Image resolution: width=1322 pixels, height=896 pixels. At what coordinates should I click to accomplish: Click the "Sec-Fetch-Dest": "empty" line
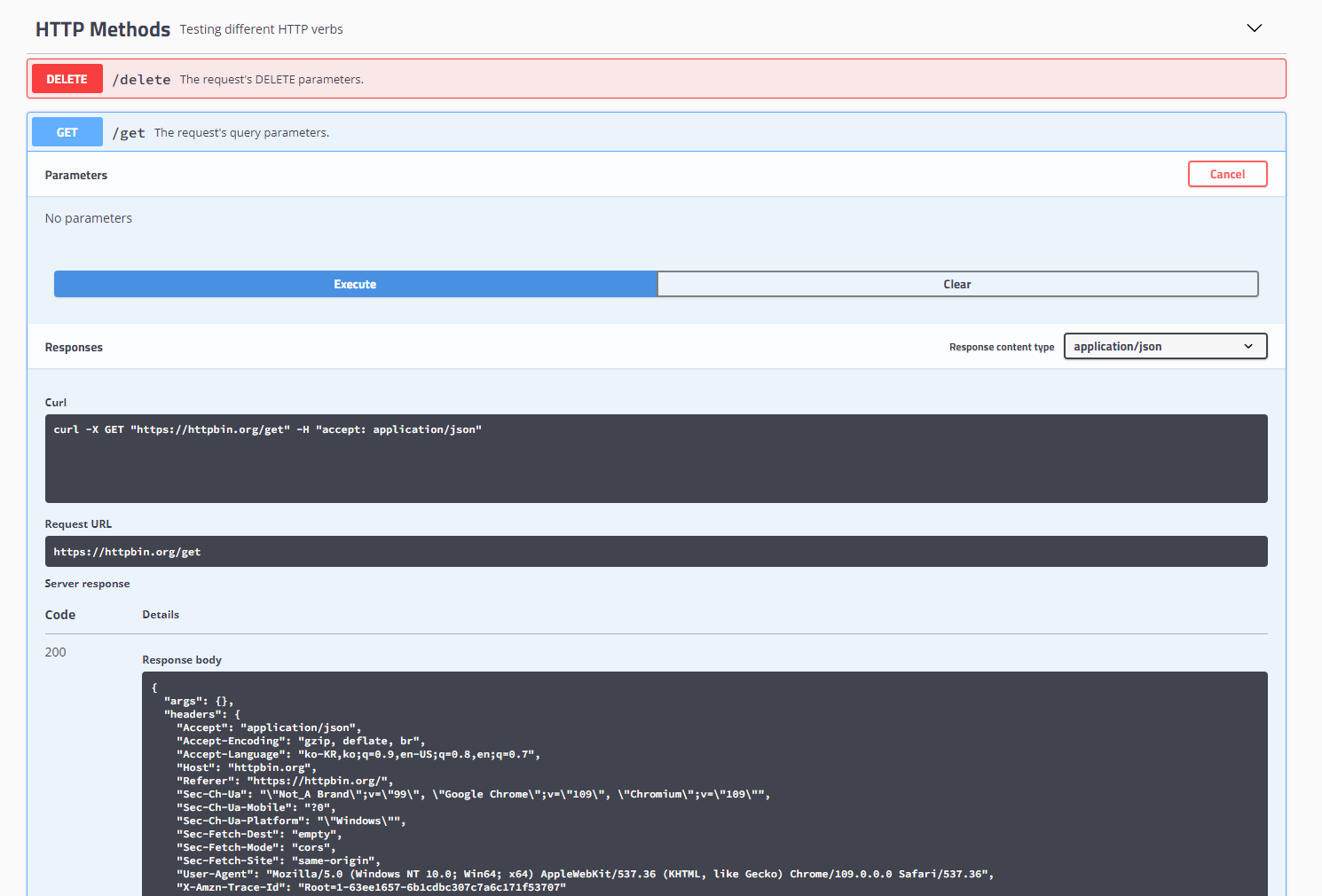[259, 834]
